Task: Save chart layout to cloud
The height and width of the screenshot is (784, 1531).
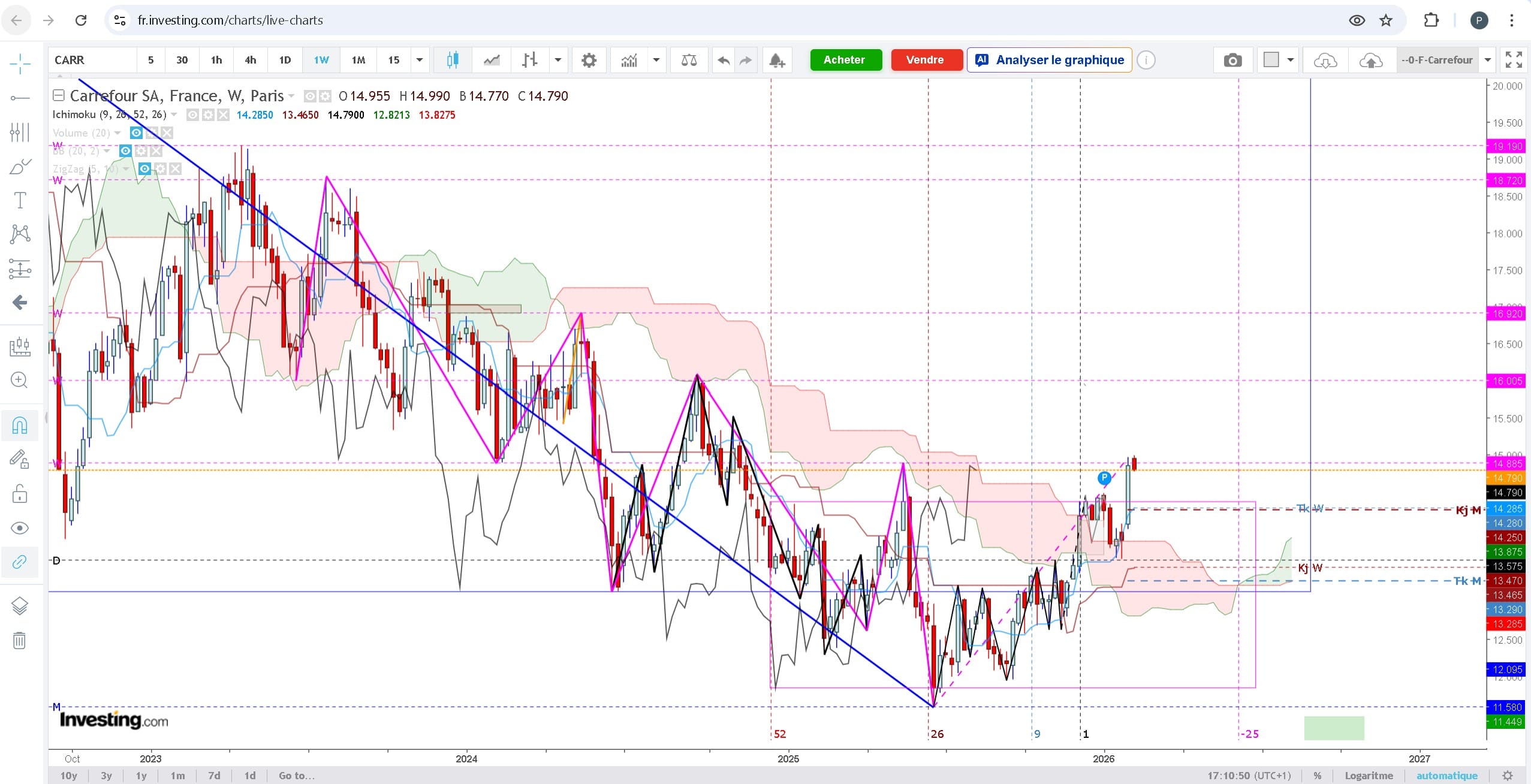Action: (x=1371, y=60)
